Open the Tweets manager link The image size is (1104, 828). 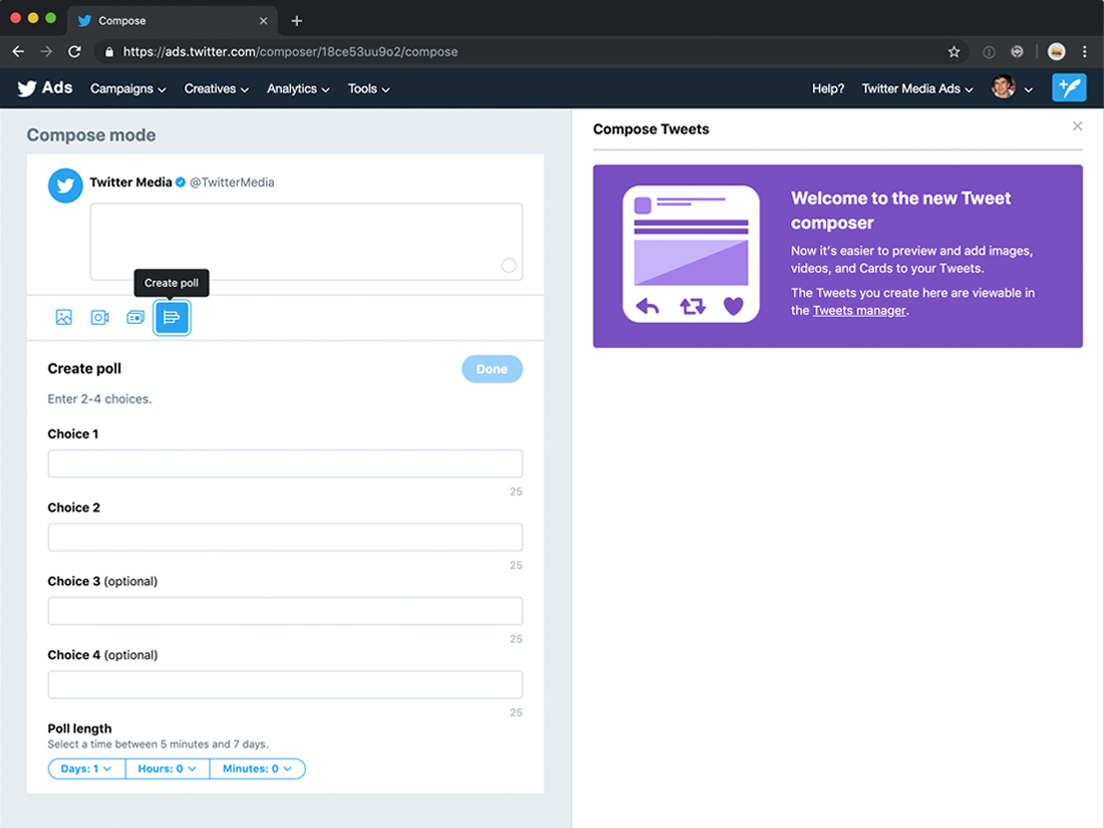pos(859,310)
